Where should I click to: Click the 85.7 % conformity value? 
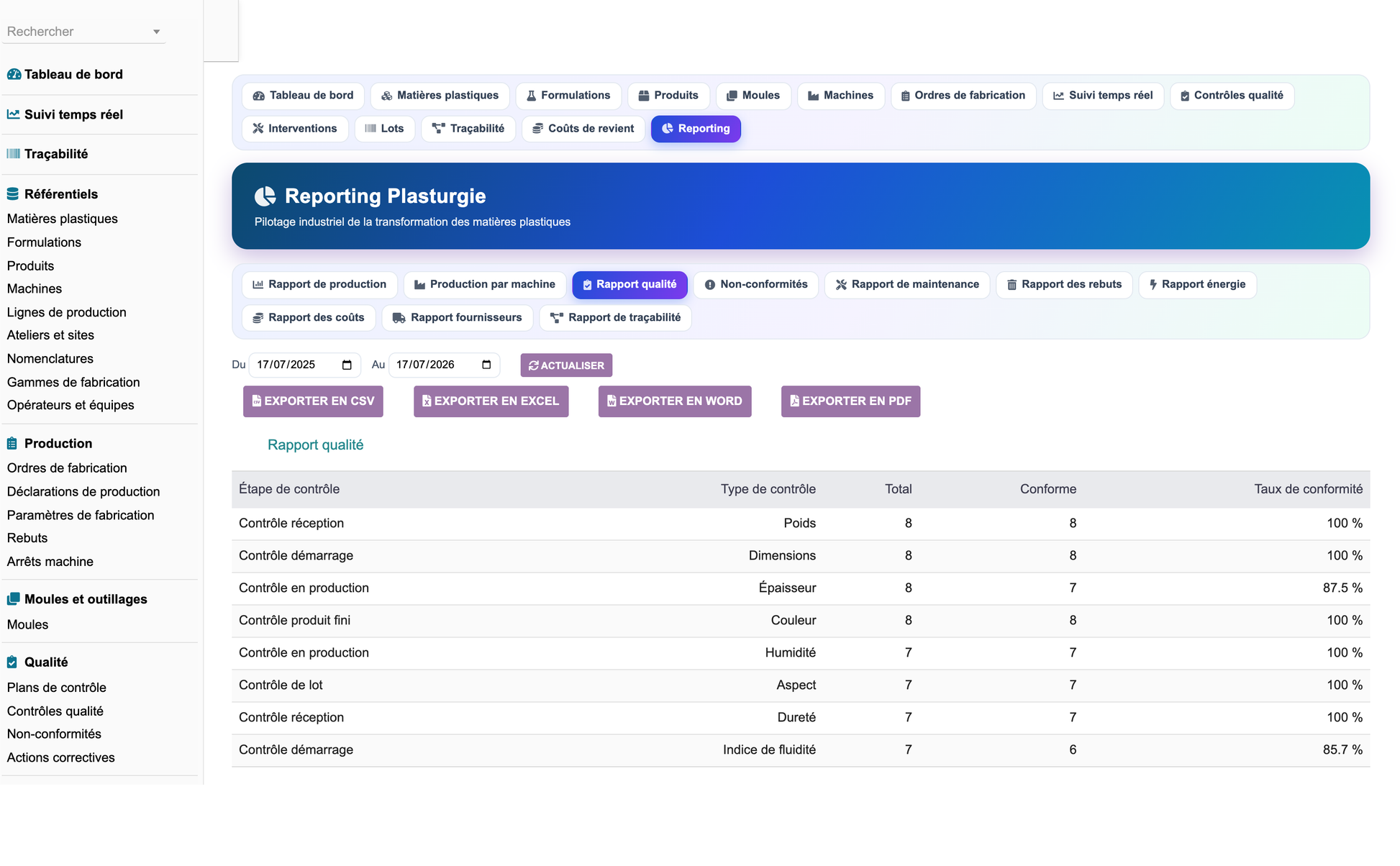tap(1342, 749)
